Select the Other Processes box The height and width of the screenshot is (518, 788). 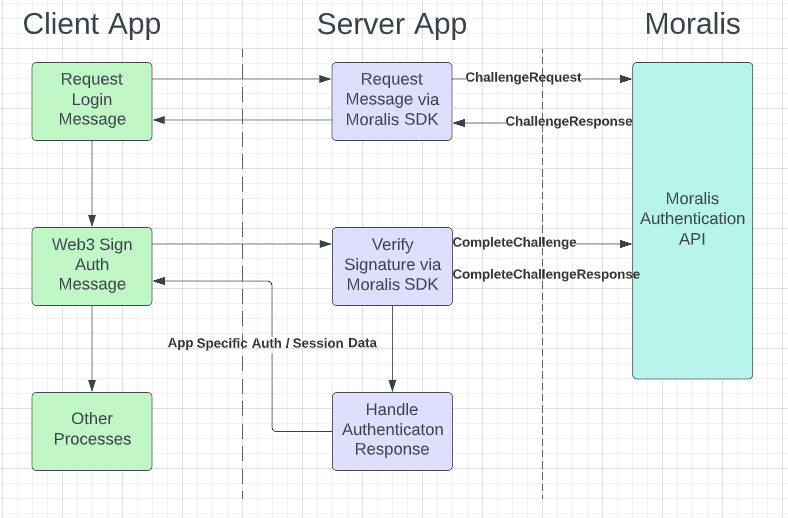tap(92, 431)
